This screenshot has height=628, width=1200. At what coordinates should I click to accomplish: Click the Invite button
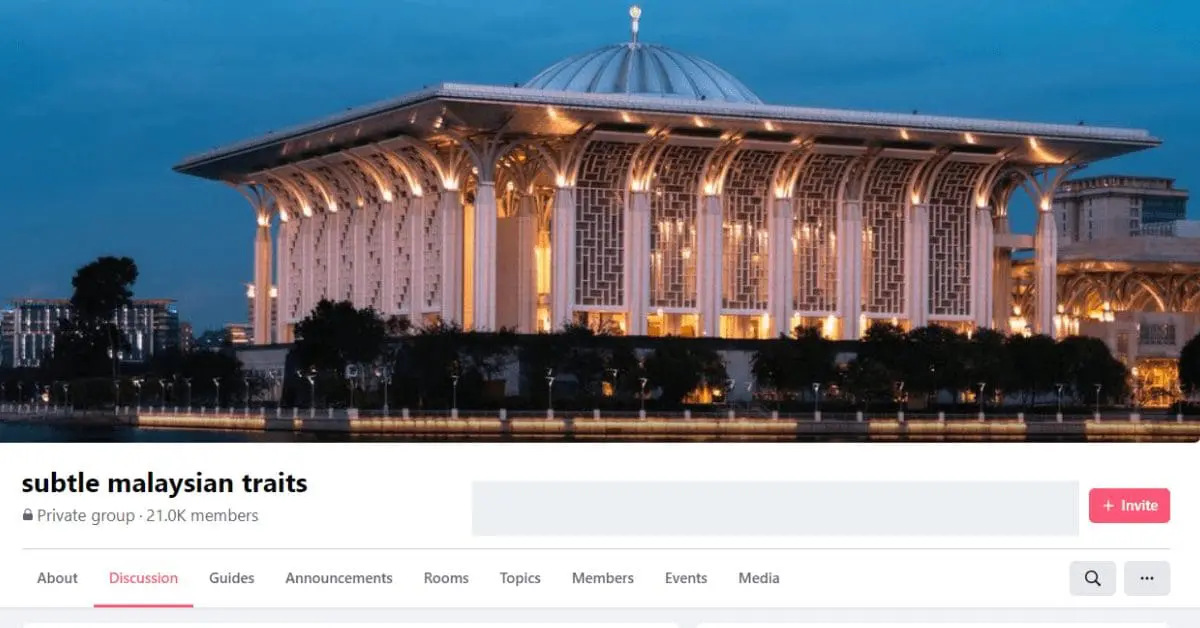pyautogui.click(x=1129, y=506)
